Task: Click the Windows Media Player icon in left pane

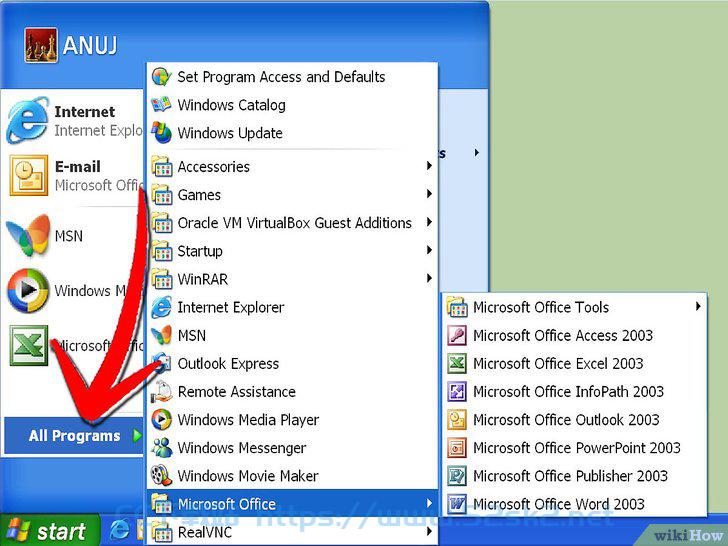Action: [28, 291]
